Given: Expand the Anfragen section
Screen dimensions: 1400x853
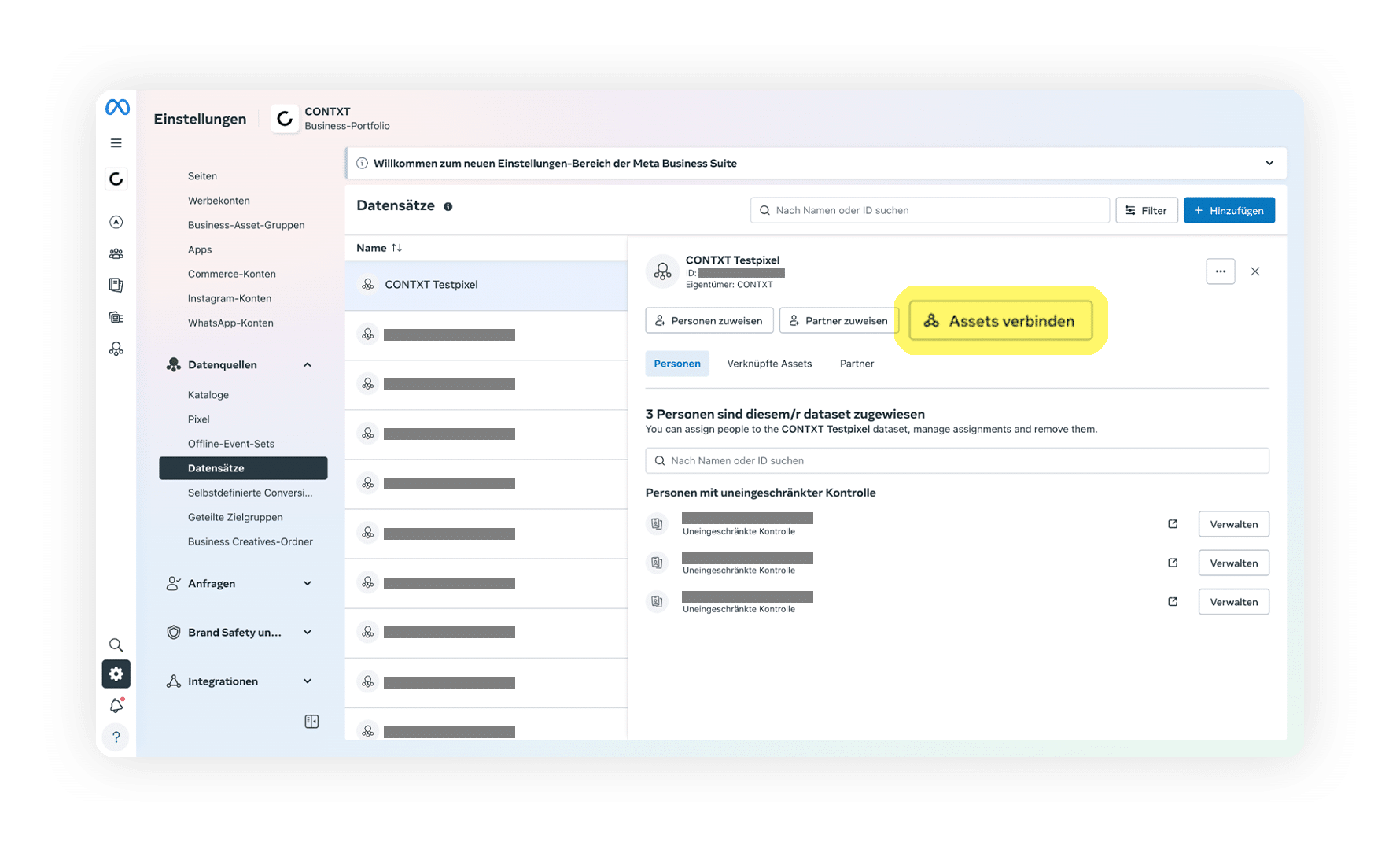Looking at the screenshot, I should 308,584.
